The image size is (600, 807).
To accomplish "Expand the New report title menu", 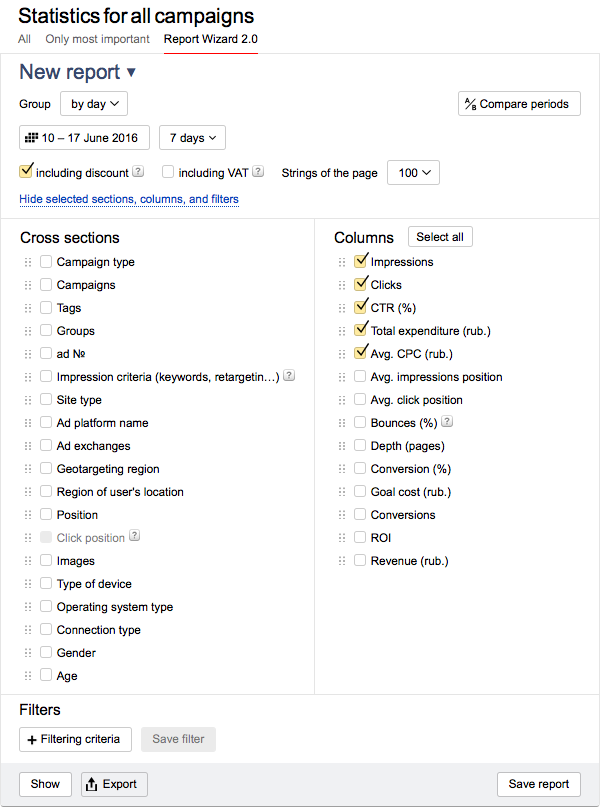I will [78, 72].
